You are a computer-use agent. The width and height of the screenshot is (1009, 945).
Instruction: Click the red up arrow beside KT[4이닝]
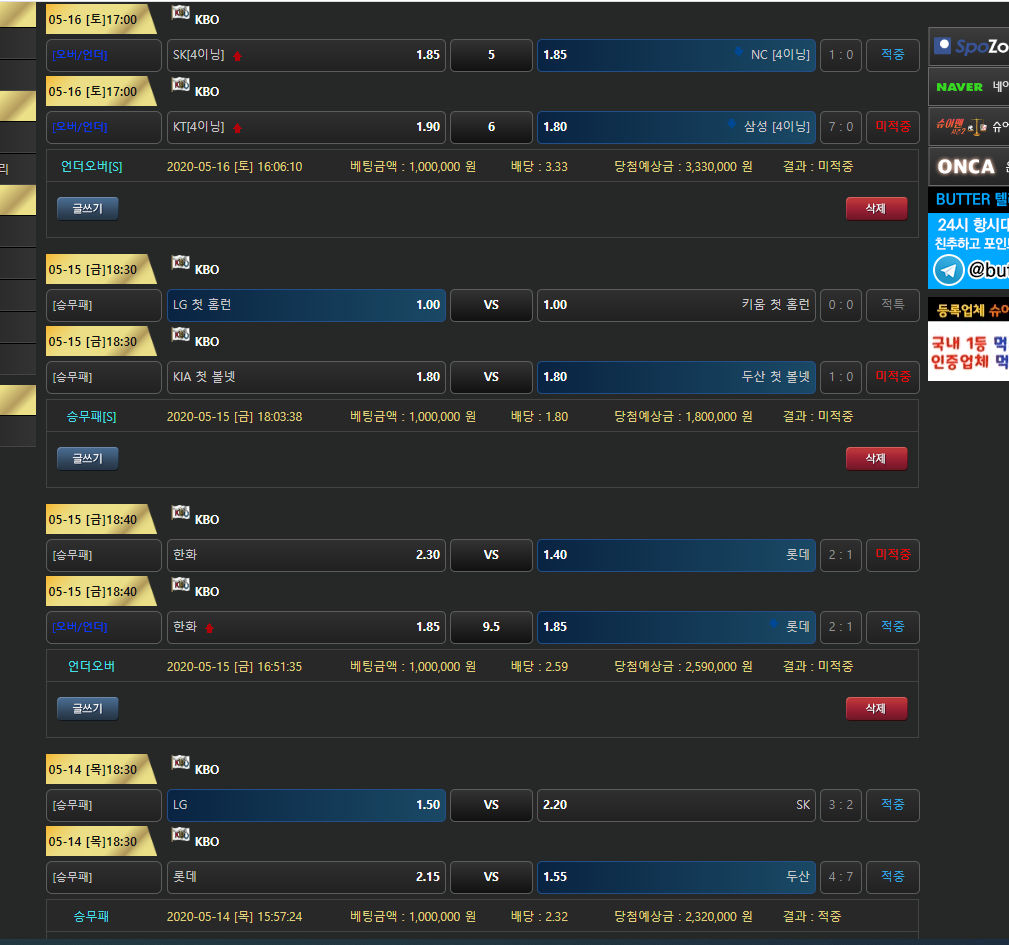(x=237, y=128)
